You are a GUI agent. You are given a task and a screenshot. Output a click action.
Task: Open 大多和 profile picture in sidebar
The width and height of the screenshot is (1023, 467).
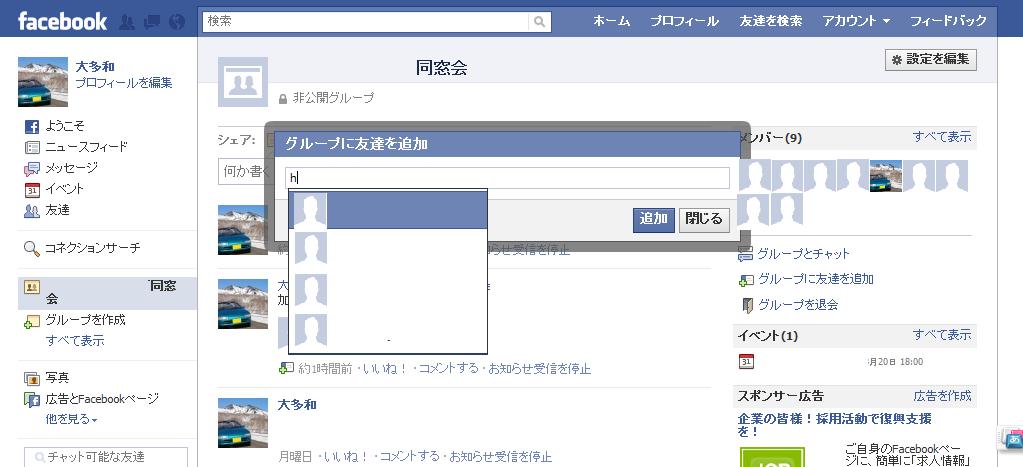(x=42, y=82)
